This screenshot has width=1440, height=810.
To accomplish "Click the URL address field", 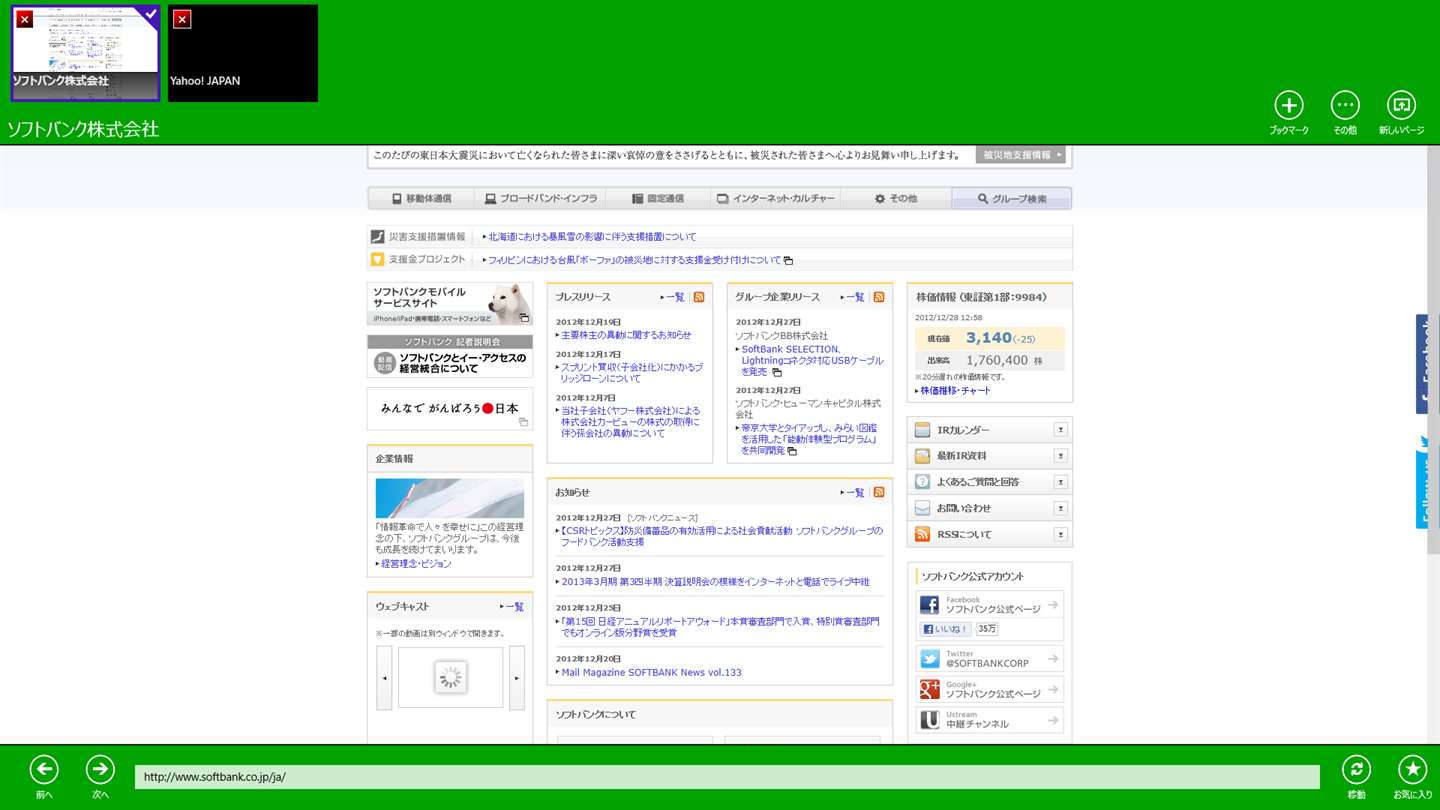I will click(x=727, y=777).
